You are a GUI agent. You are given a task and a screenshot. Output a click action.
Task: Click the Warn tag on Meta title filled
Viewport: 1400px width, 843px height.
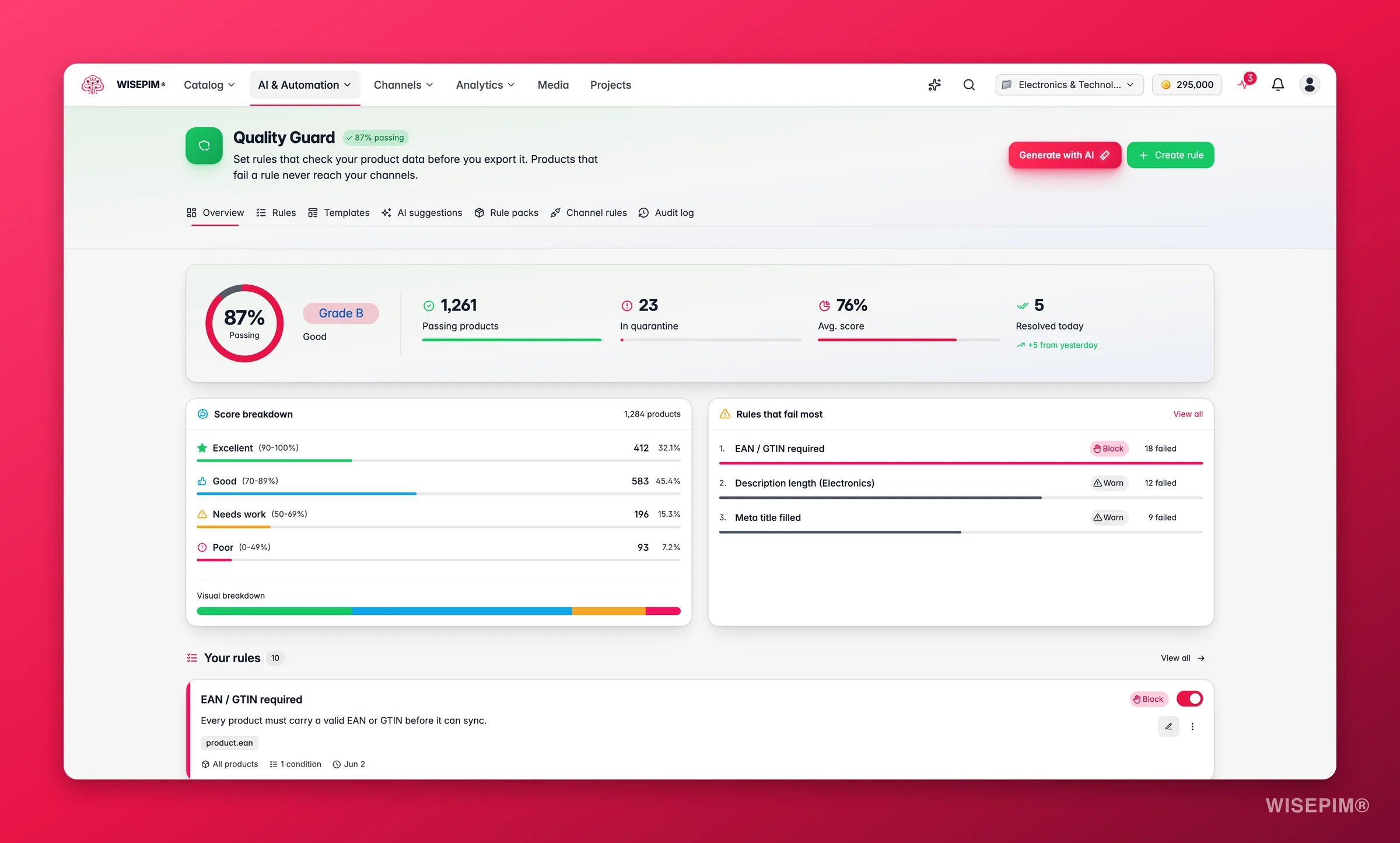pos(1109,517)
